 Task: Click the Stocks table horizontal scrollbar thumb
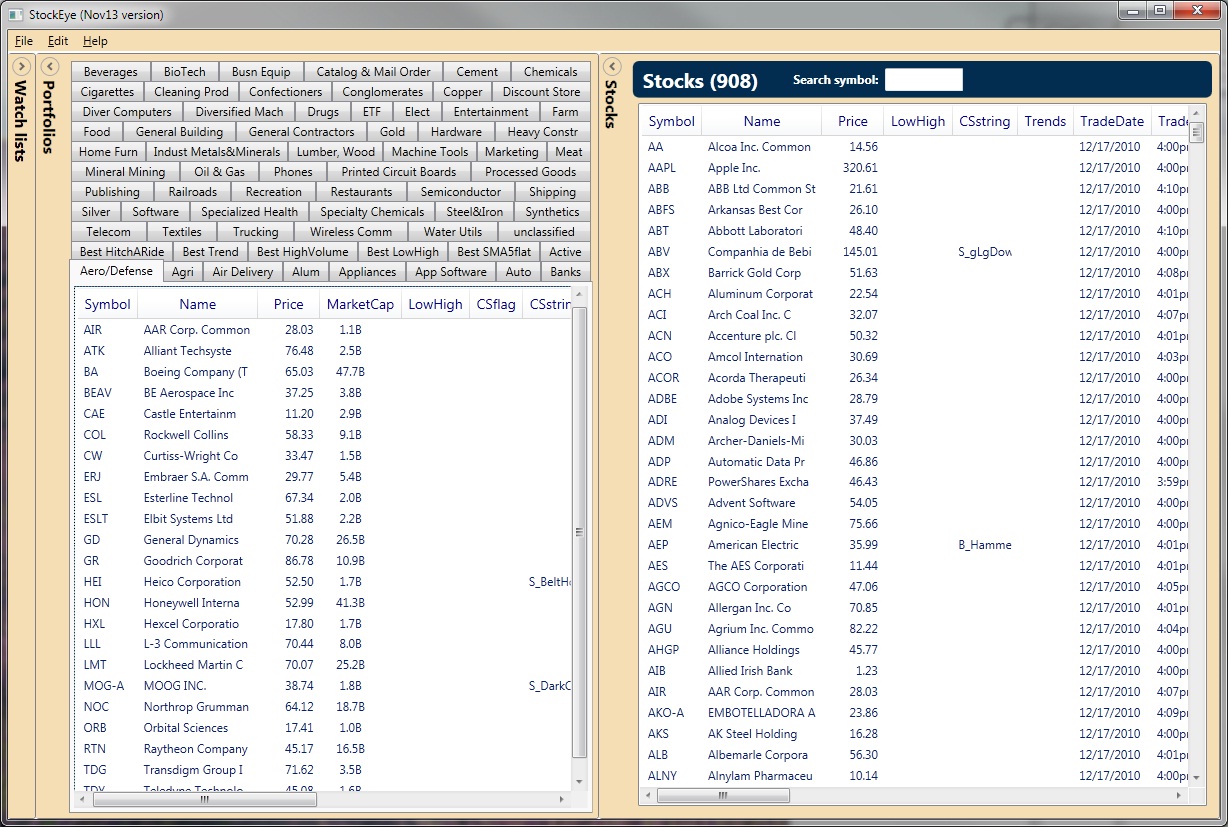tap(723, 796)
